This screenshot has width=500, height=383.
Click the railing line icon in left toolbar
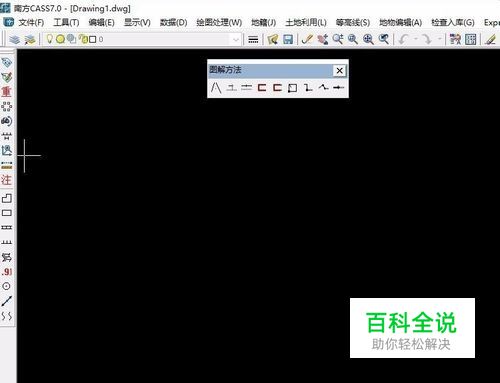point(7,228)
